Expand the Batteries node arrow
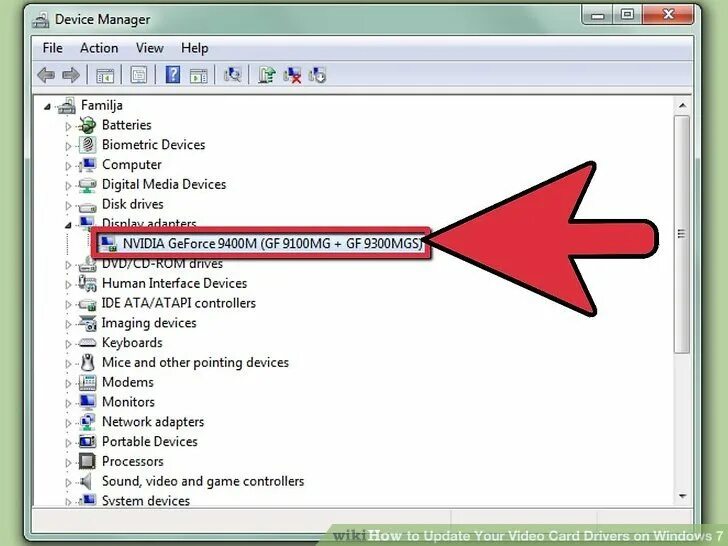The image size is (728, 546). pyautogui.click(x=68, y=126)
